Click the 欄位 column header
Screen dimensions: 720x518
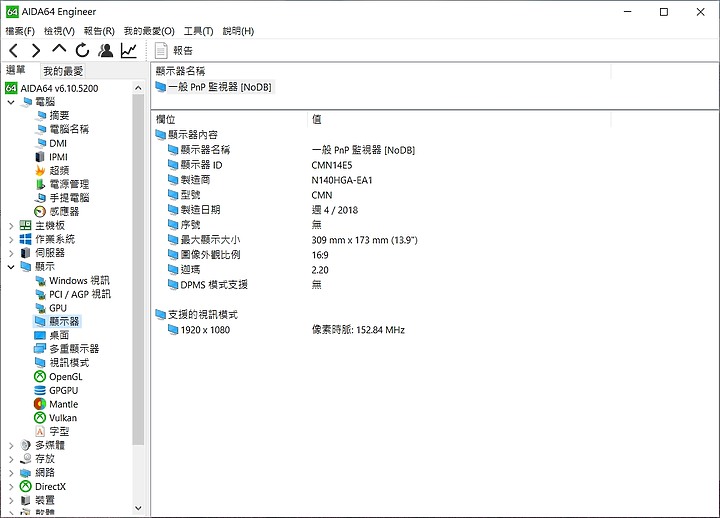(166, 119)
